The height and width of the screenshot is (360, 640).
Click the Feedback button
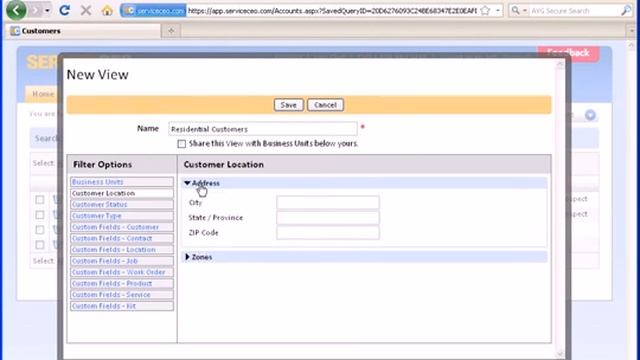point(568,53)
